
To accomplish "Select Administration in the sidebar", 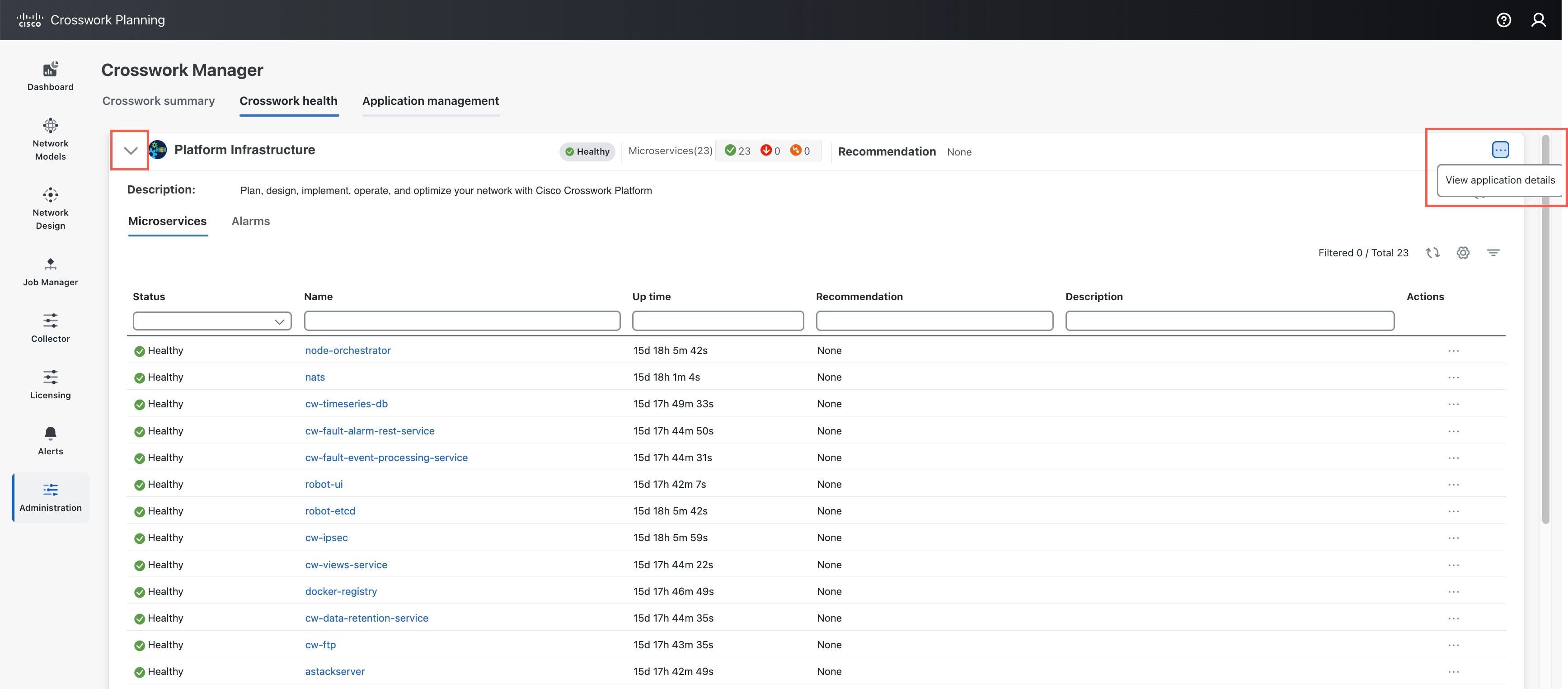I will 50,498.
